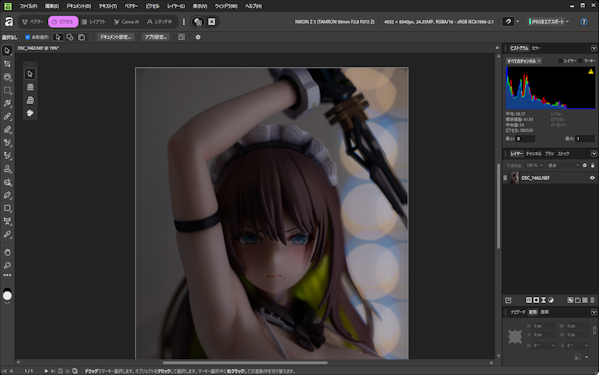Open the Help menu
This screenshot has height=375, width=599.
253,6
